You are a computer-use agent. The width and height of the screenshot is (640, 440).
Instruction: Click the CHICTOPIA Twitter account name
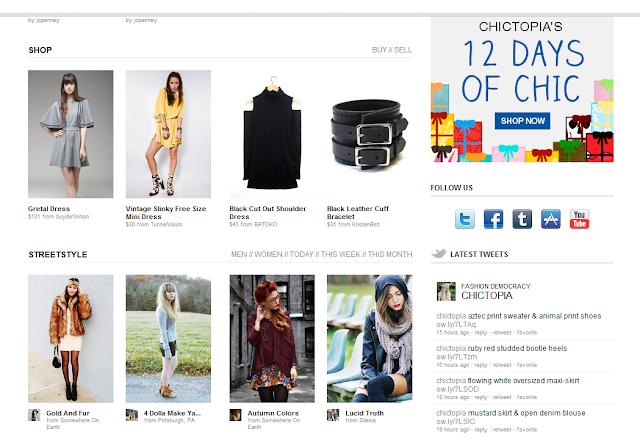tap(487, 296)
